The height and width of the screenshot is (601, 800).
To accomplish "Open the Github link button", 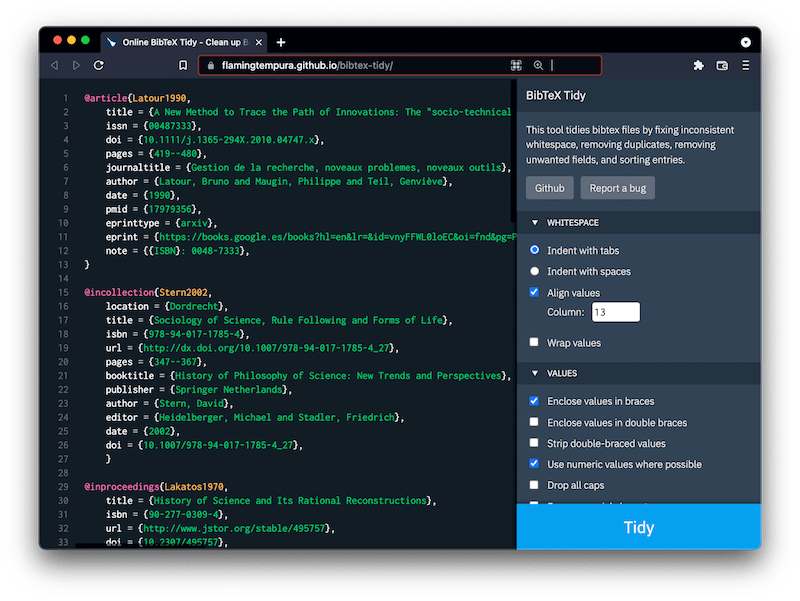I will tap(549, 188).
